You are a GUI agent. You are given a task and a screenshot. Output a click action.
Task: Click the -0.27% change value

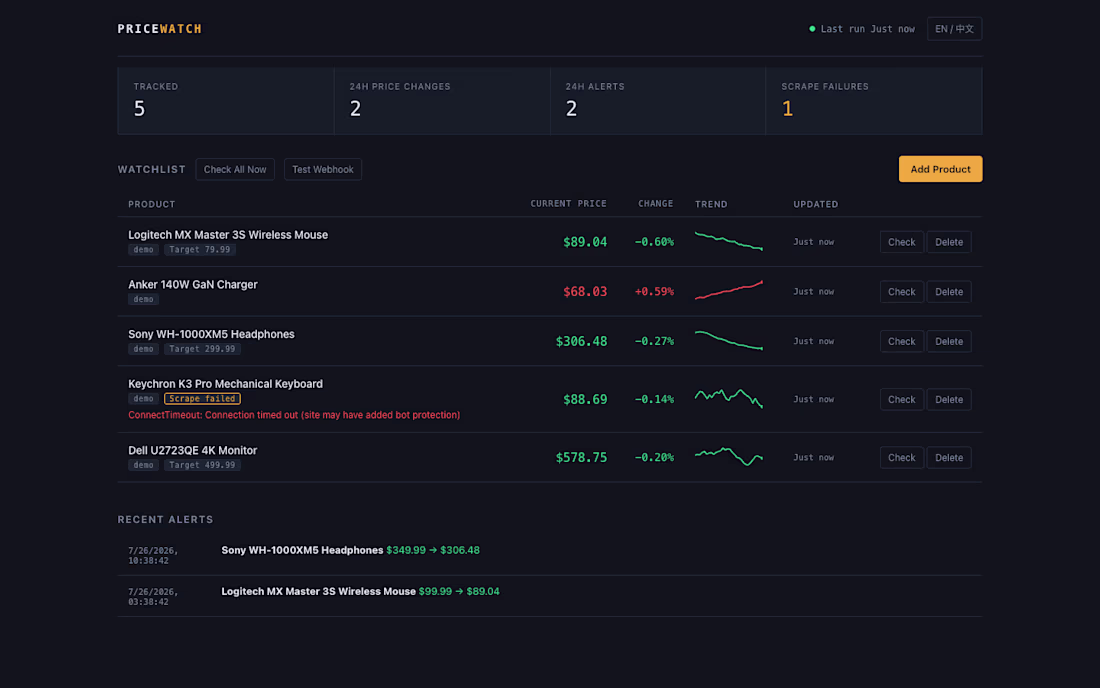tap(654, 342)
